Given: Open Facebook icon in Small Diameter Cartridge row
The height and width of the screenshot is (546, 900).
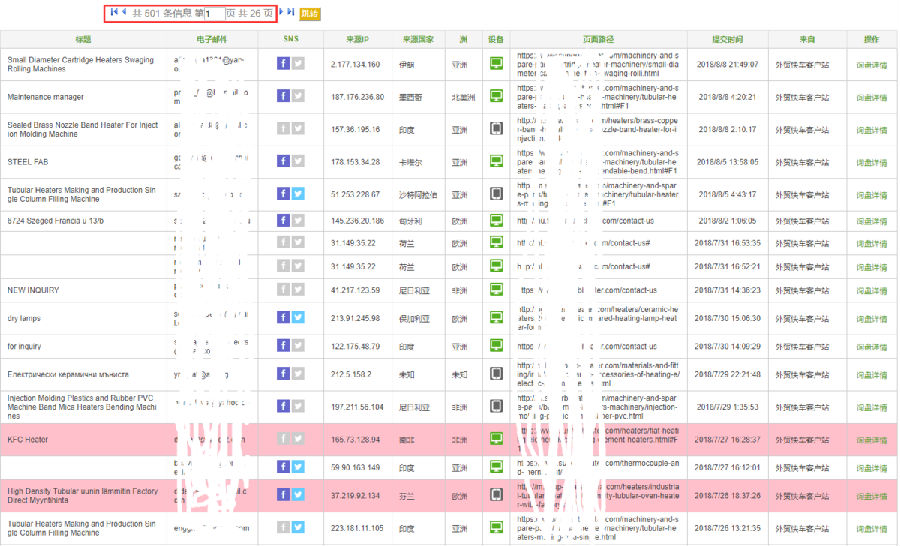Looking at the screenshot, I should pos(284,64).
